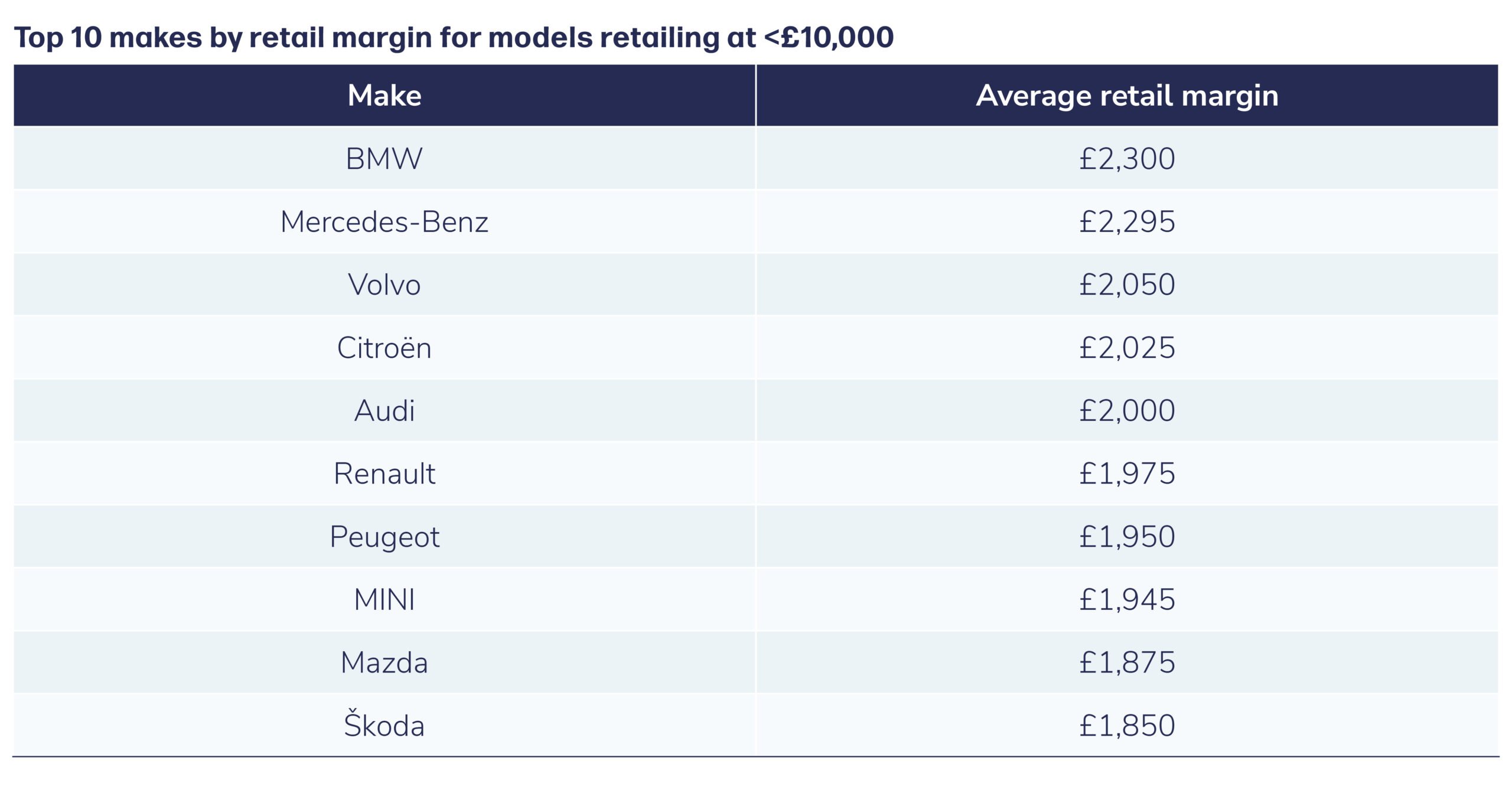This screenshot has height=790, width=1512.
Task: Select the Peugeot make cell
Action: (x=384, y=537)
